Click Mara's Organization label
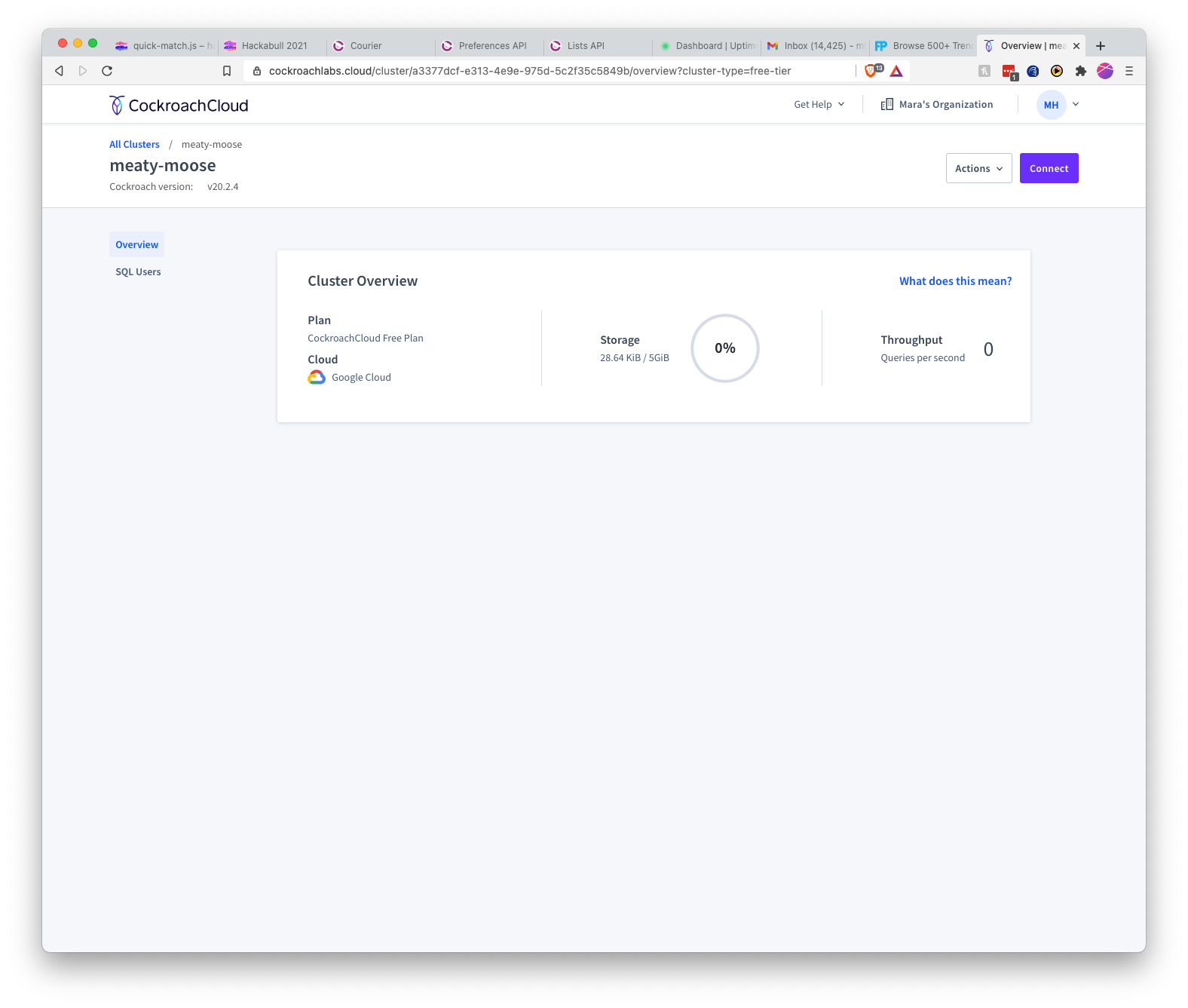1188x1008 pixels. (946, 105)
